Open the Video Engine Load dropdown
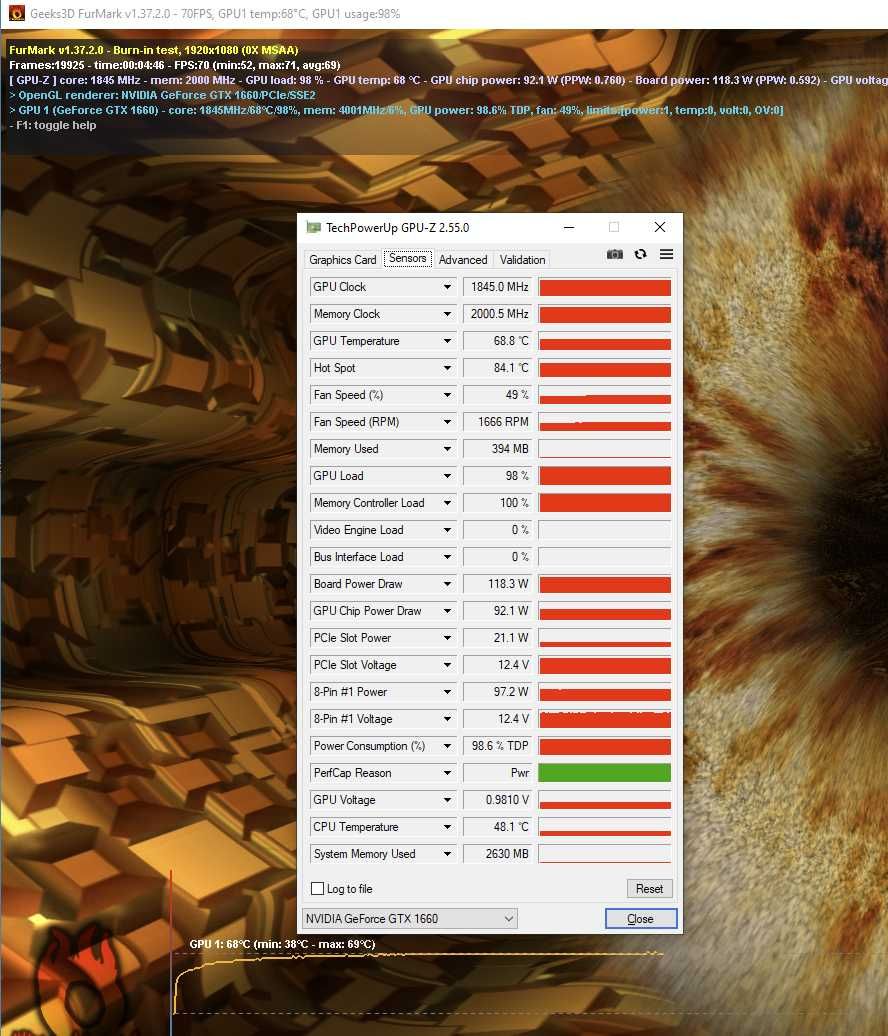This screenshot has height=1036, width=888. [447, 530]
